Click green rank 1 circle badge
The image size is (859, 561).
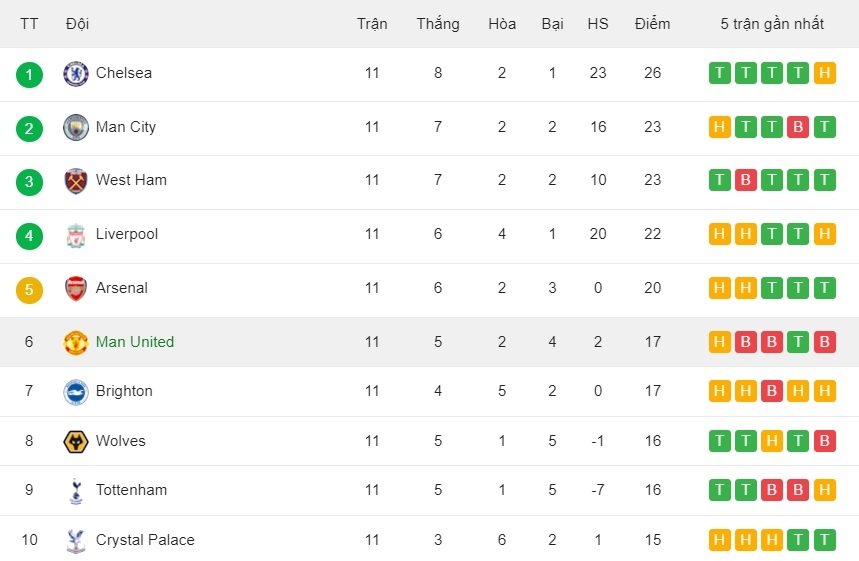29,75
